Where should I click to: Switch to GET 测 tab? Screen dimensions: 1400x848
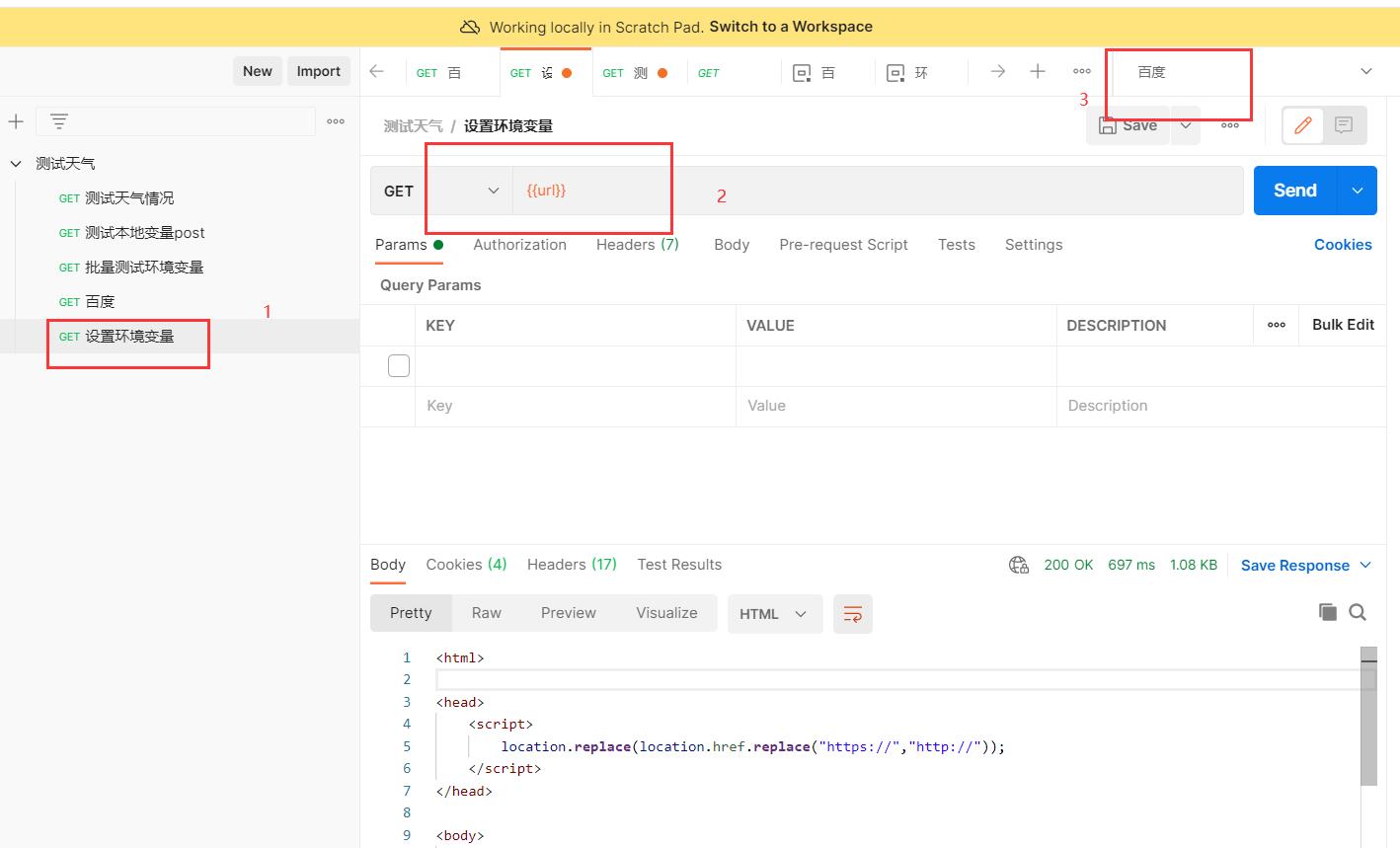click(639, 72)
